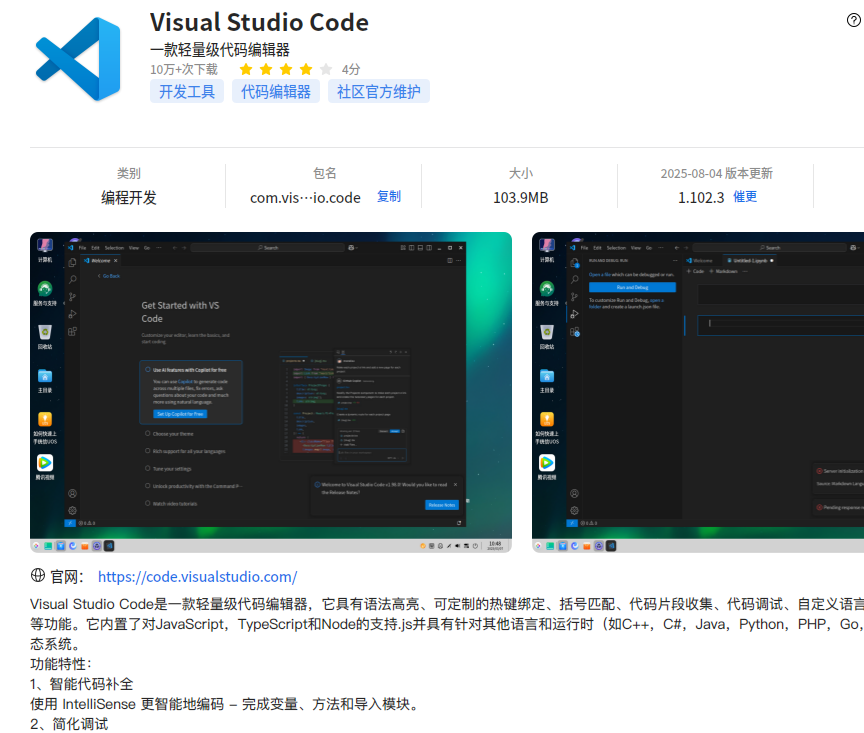Click the version number 1.102.3
Viewport: 864px width, 733px height.
point(701,197)
